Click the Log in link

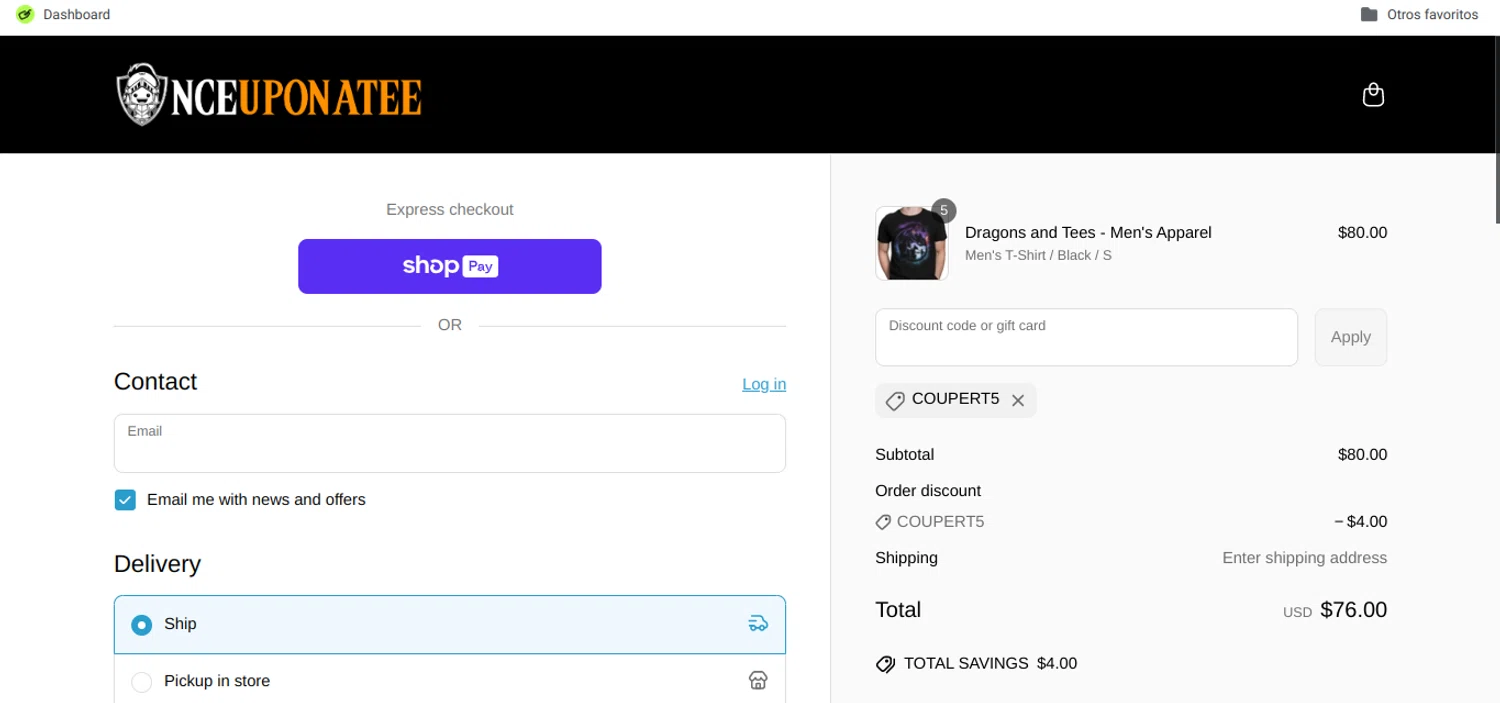[x=764, y=384]
